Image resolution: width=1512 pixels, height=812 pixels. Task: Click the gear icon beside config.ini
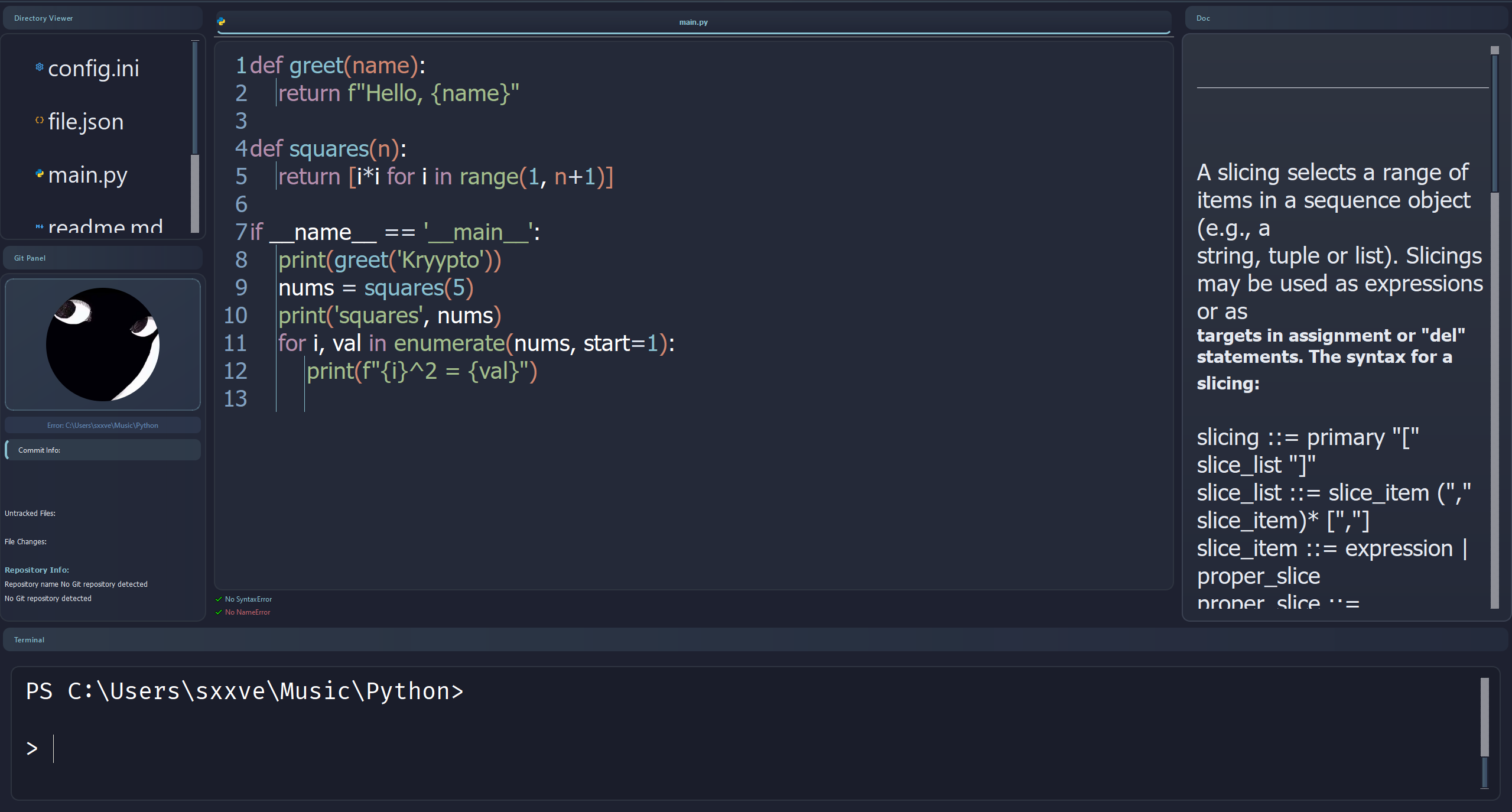(x=39, y=67)
